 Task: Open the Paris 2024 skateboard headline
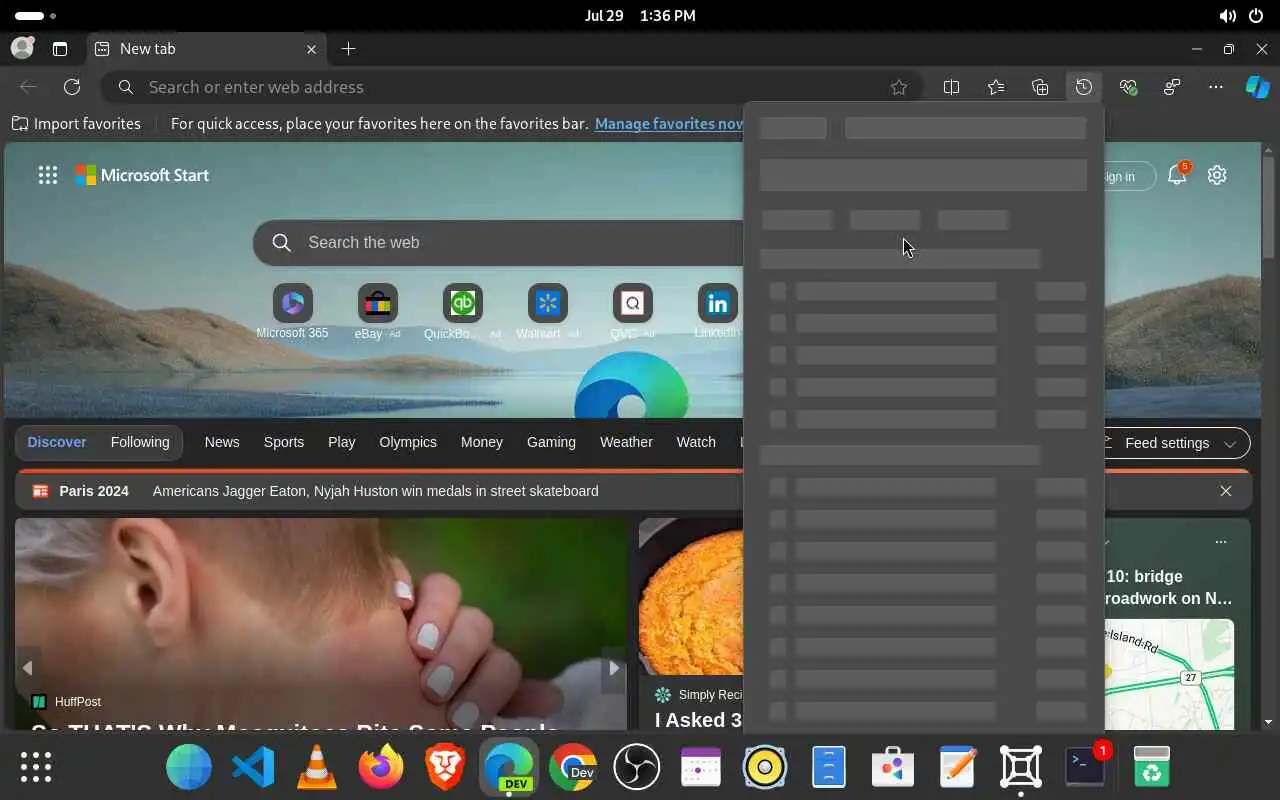(x=375, y=491)
